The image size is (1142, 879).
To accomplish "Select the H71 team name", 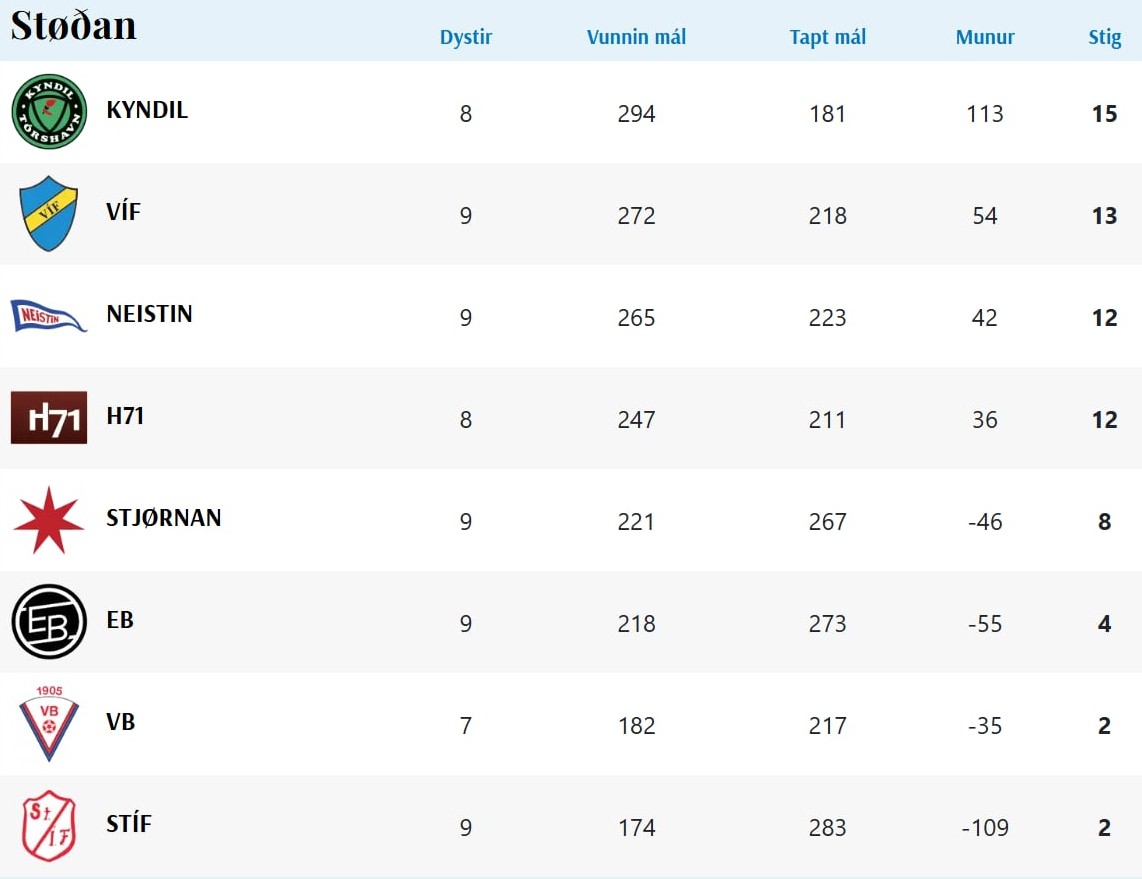I will pos(125,416).
